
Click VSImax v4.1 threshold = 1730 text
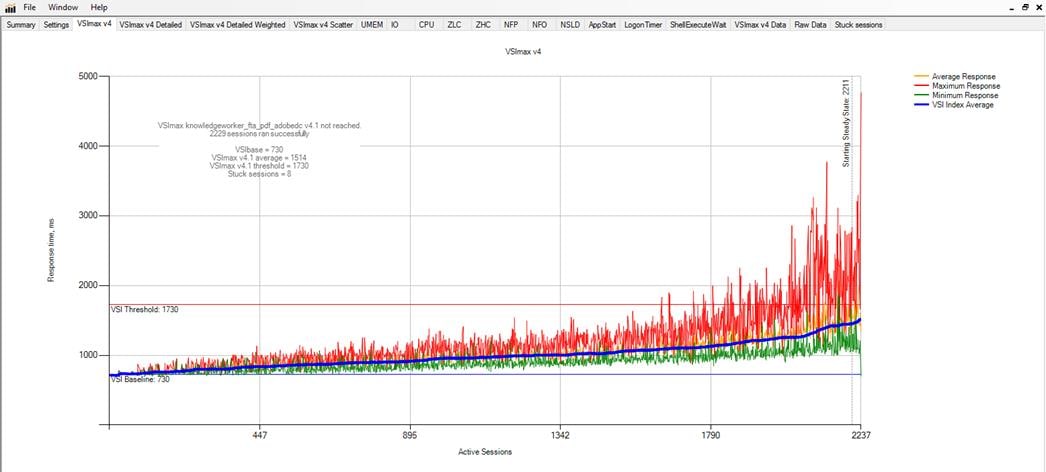pos(258,165)
